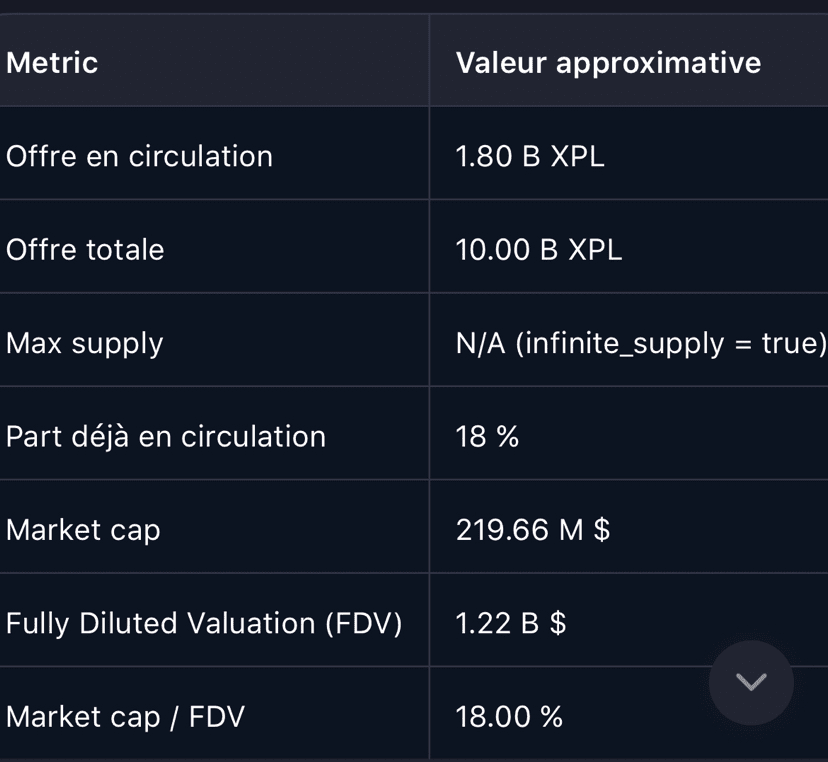This screenshot has width=828, height=762.
Task: Click the 1.80 B XPL value
Action: (x=530, y=156)
